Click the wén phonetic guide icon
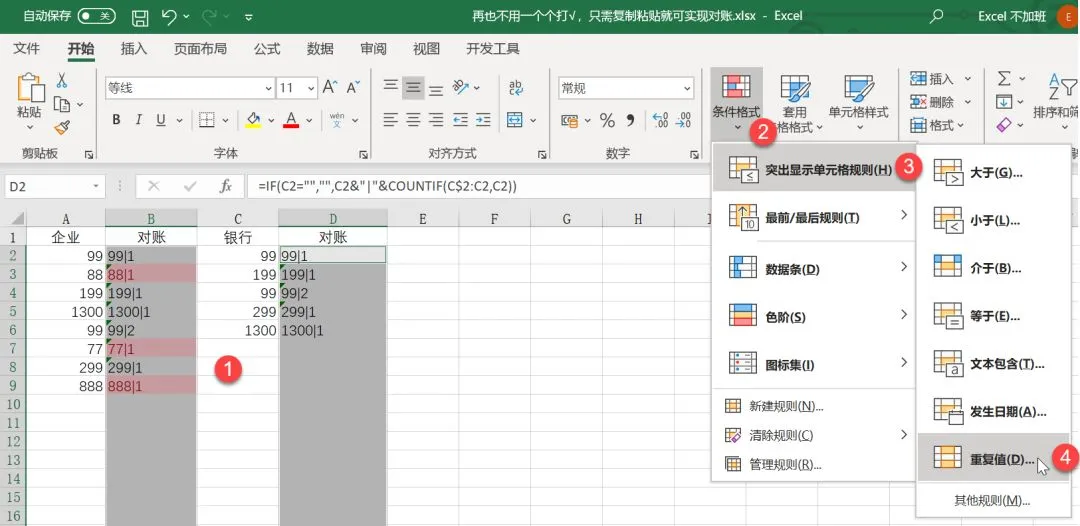The width and height of the screenshot is (1080, 526). [x=337, y=120]
